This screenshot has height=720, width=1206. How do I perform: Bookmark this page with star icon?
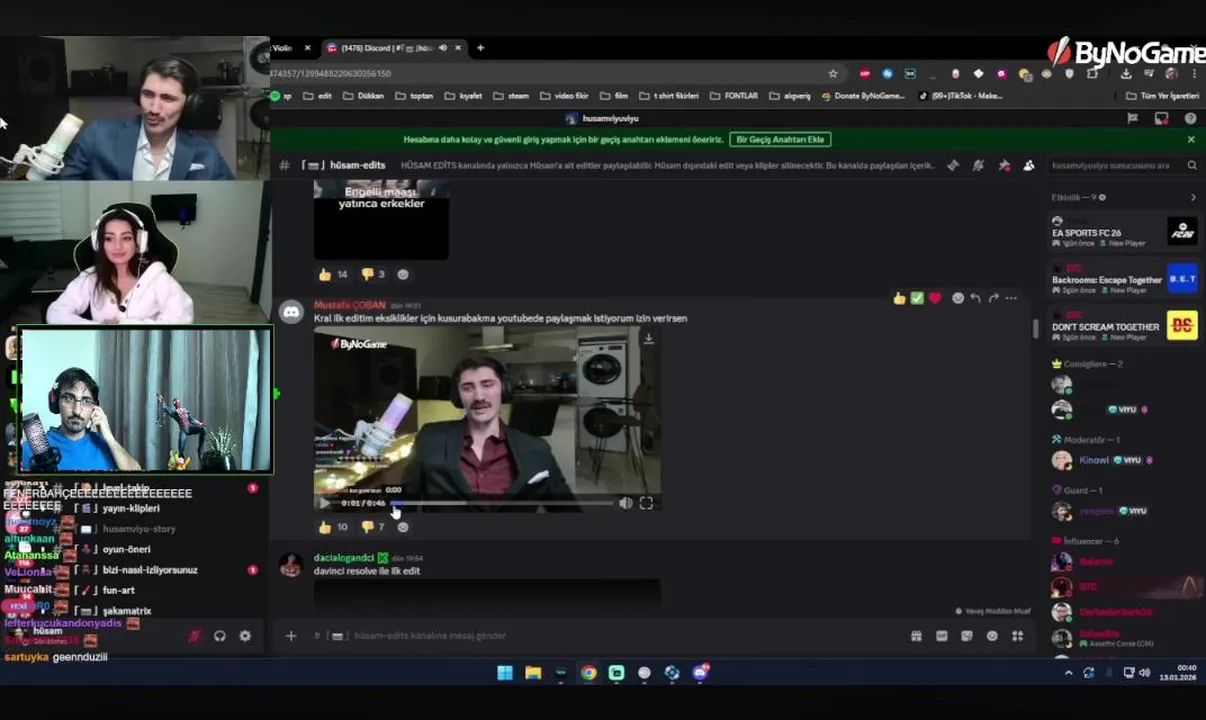(832, 73)
